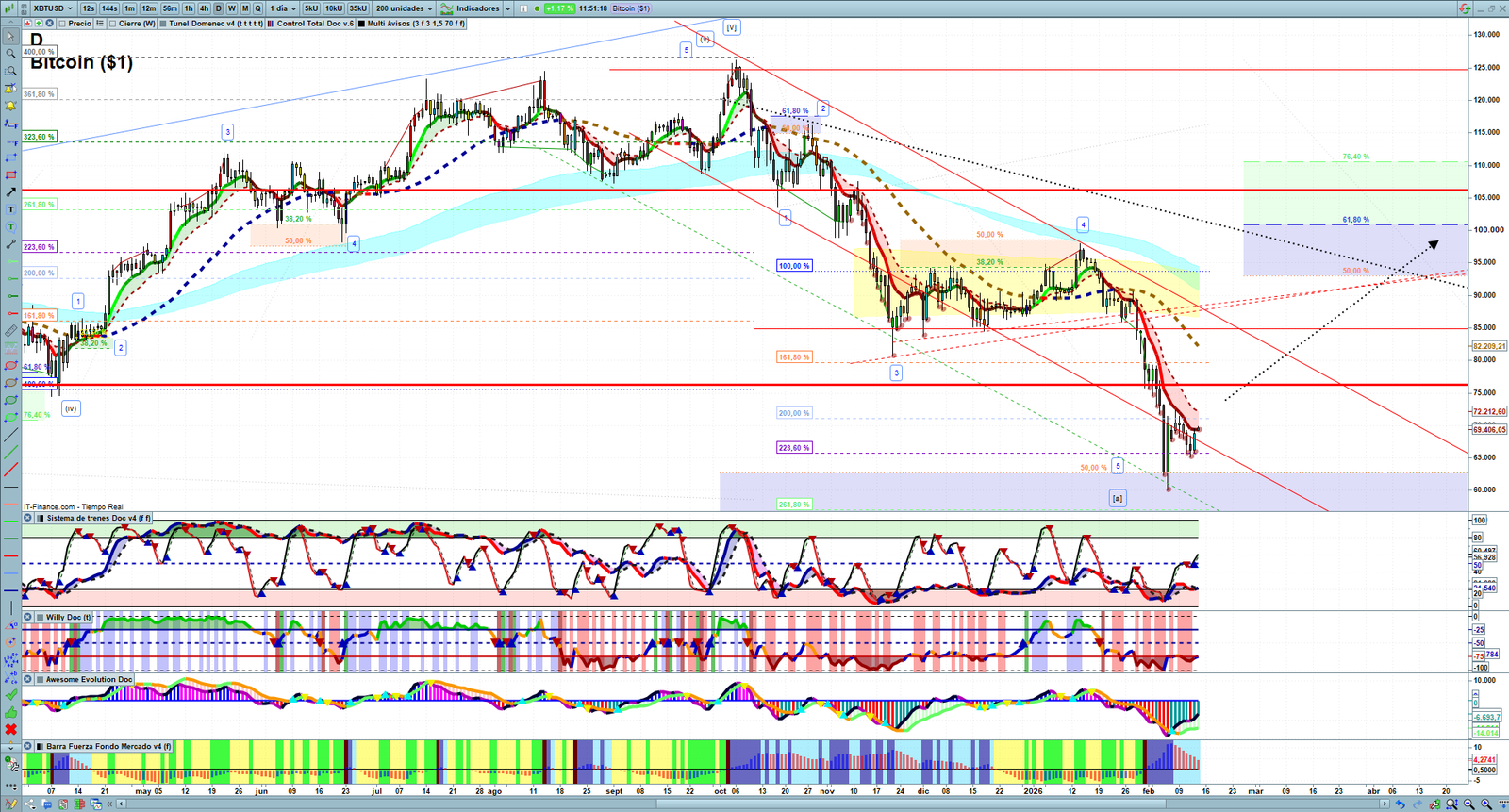Image resolution: width=1509 pixels, height=812 pixels.
Task: Expand the 1 día timeframe dropdown
Action: point(283,8)
